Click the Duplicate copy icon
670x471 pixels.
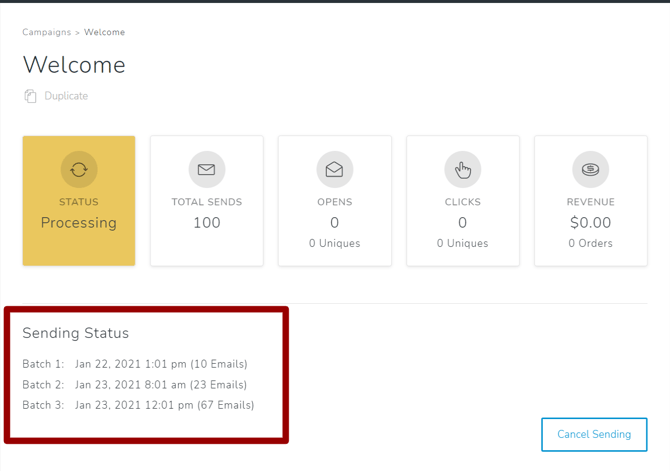(x=30, y=96)
